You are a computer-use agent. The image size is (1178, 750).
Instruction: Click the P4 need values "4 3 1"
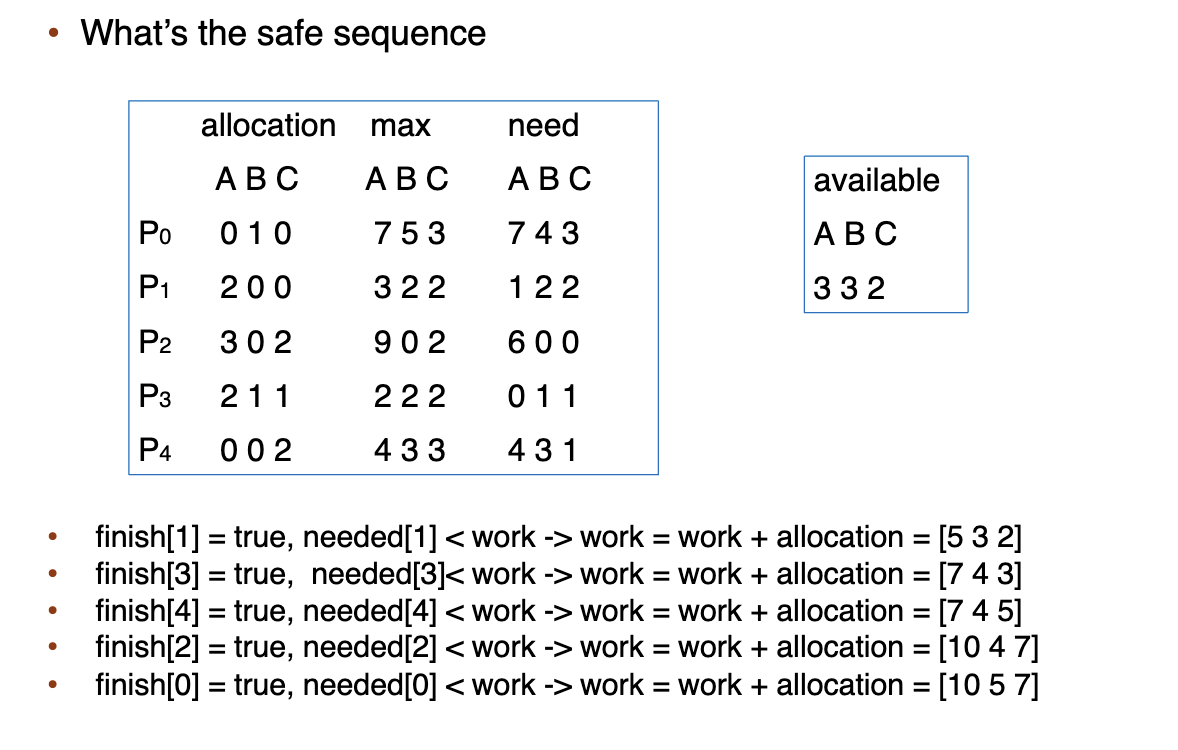[543, 451]
